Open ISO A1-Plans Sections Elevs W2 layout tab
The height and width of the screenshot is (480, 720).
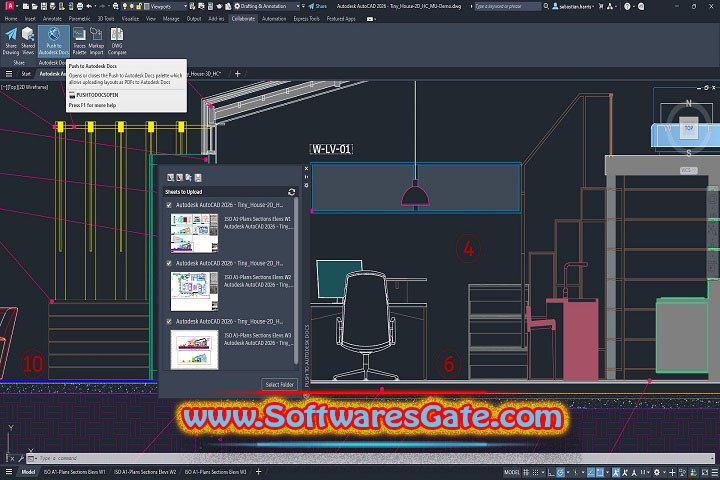[x=145, y=472]
